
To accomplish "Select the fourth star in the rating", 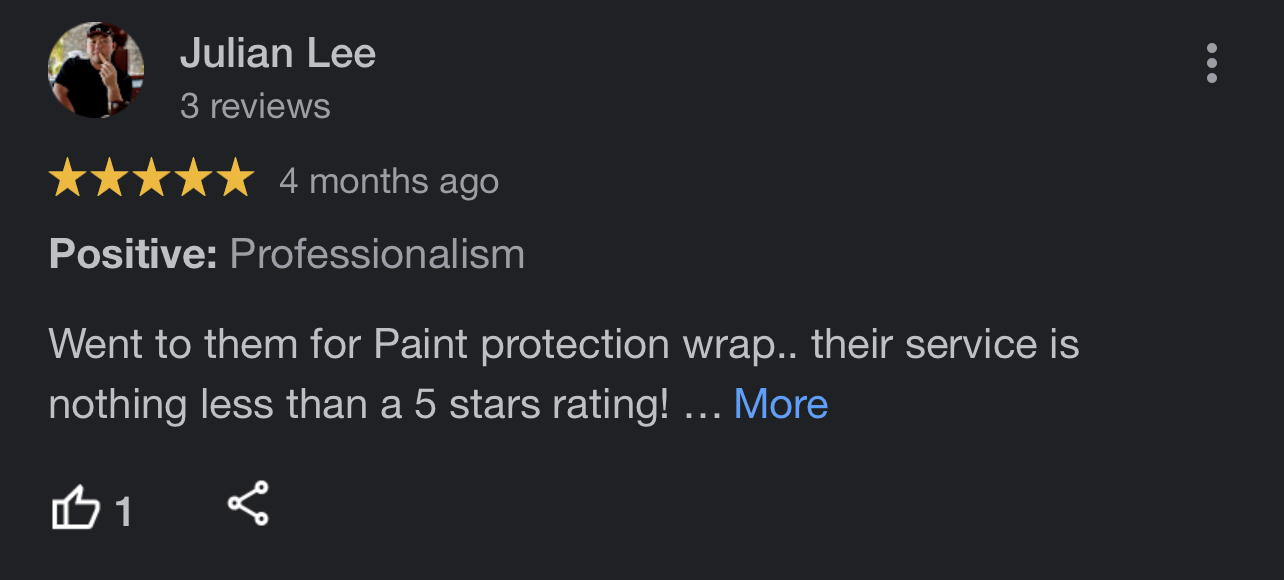I will coord(196,178).
